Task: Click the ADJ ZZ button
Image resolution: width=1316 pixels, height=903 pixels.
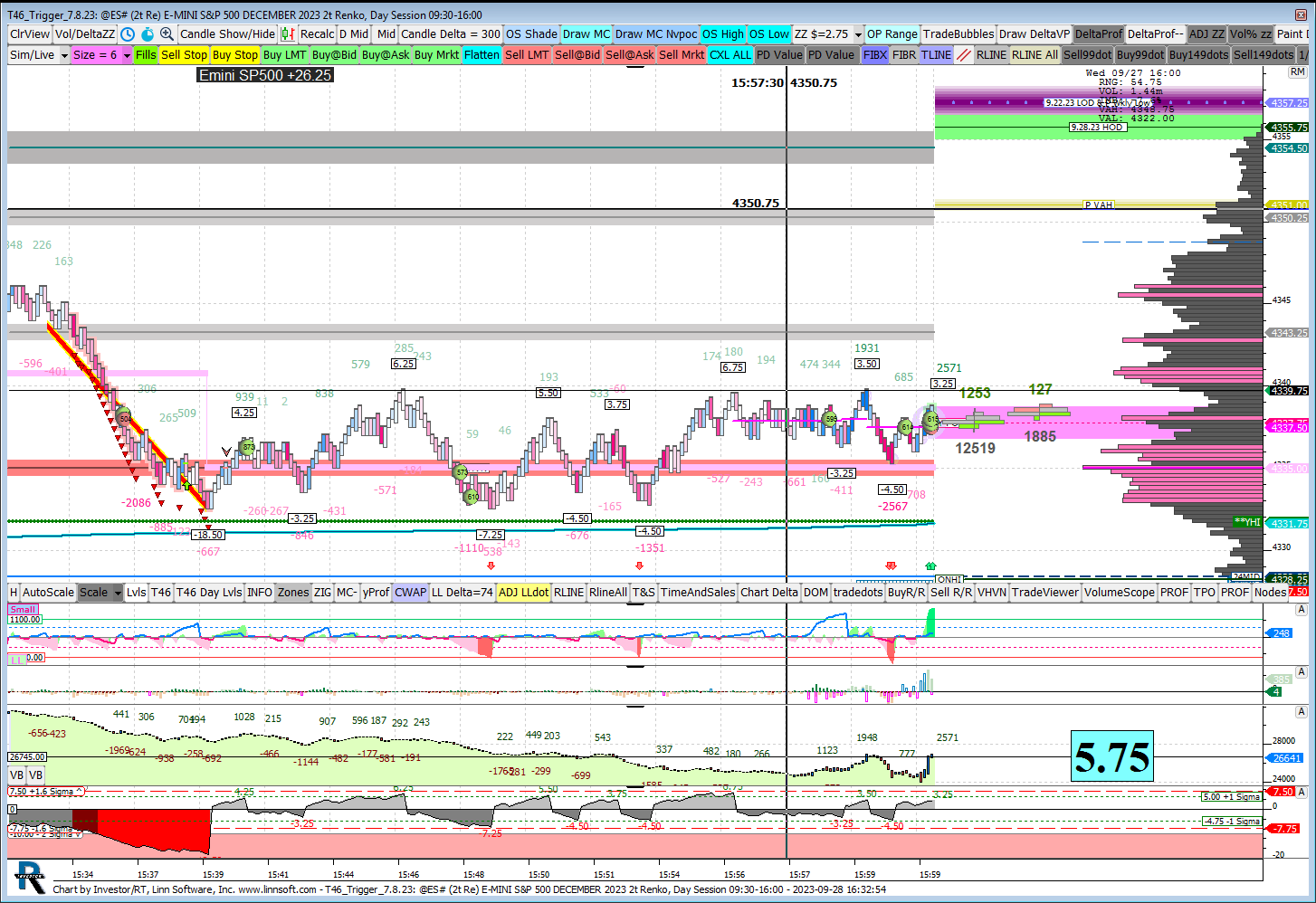Action: tap(1206, 33)
